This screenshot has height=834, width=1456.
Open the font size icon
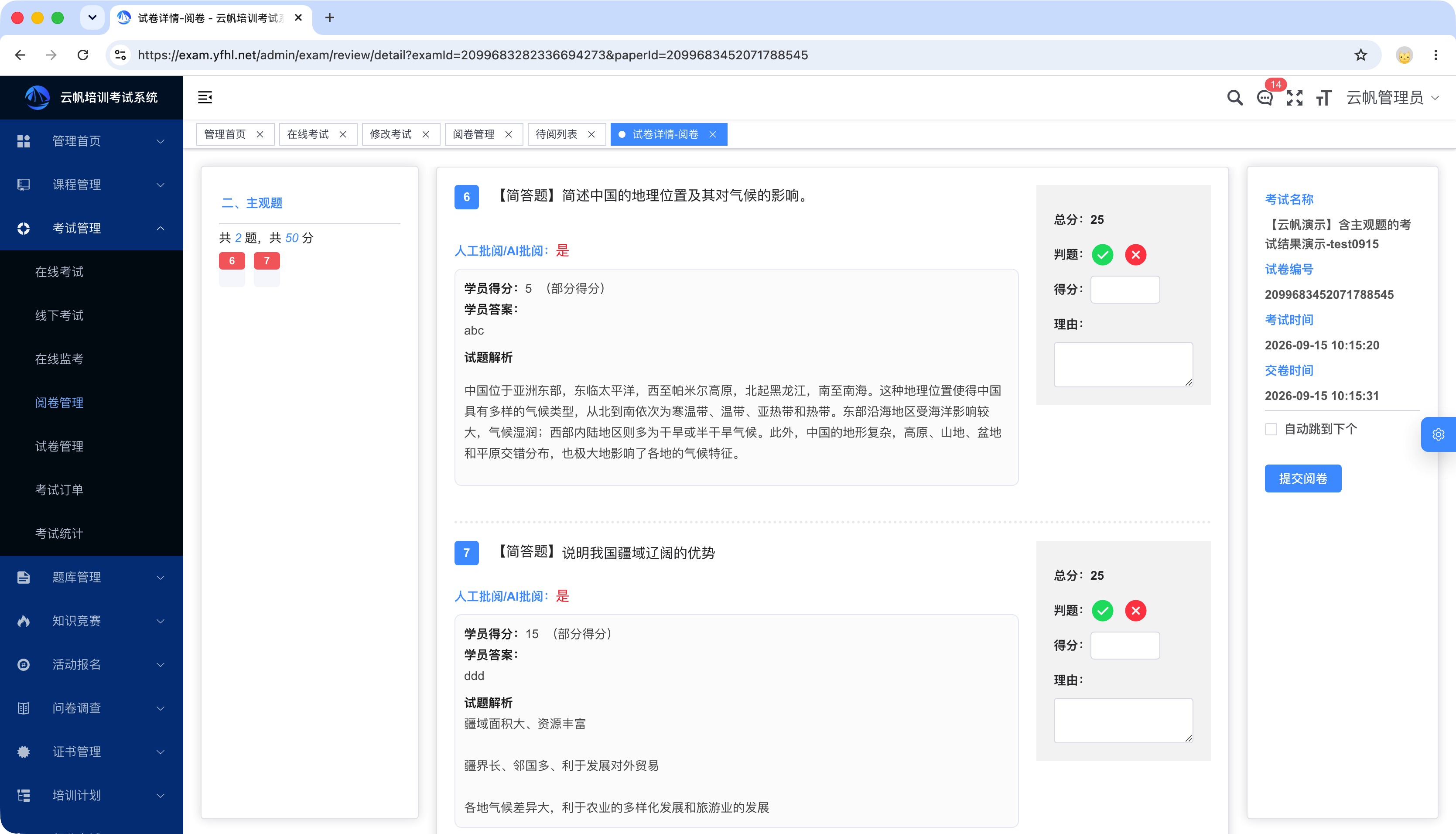coord(1324,98)
